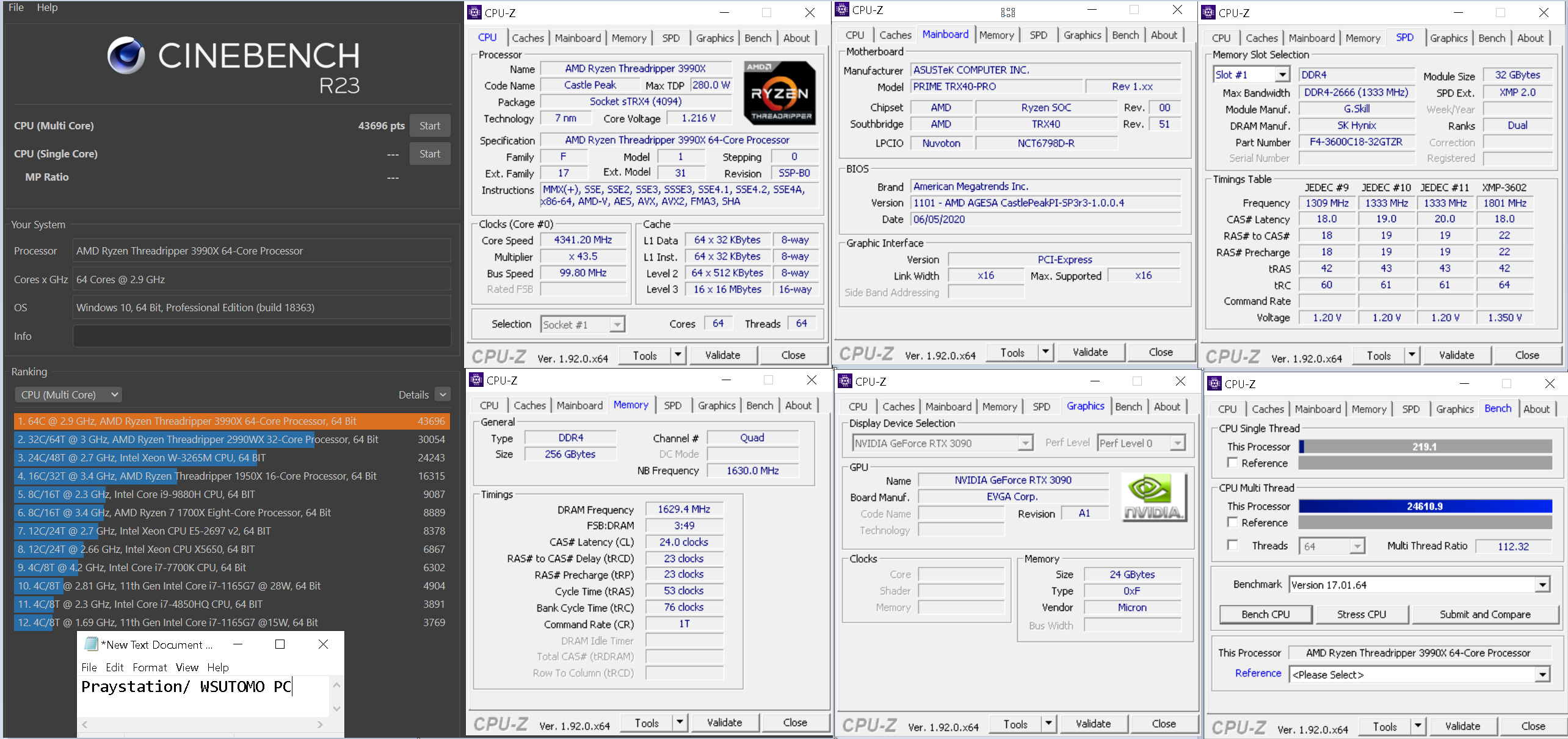Click the multi thread score bar 24610.9

(x=1425, y=506)
